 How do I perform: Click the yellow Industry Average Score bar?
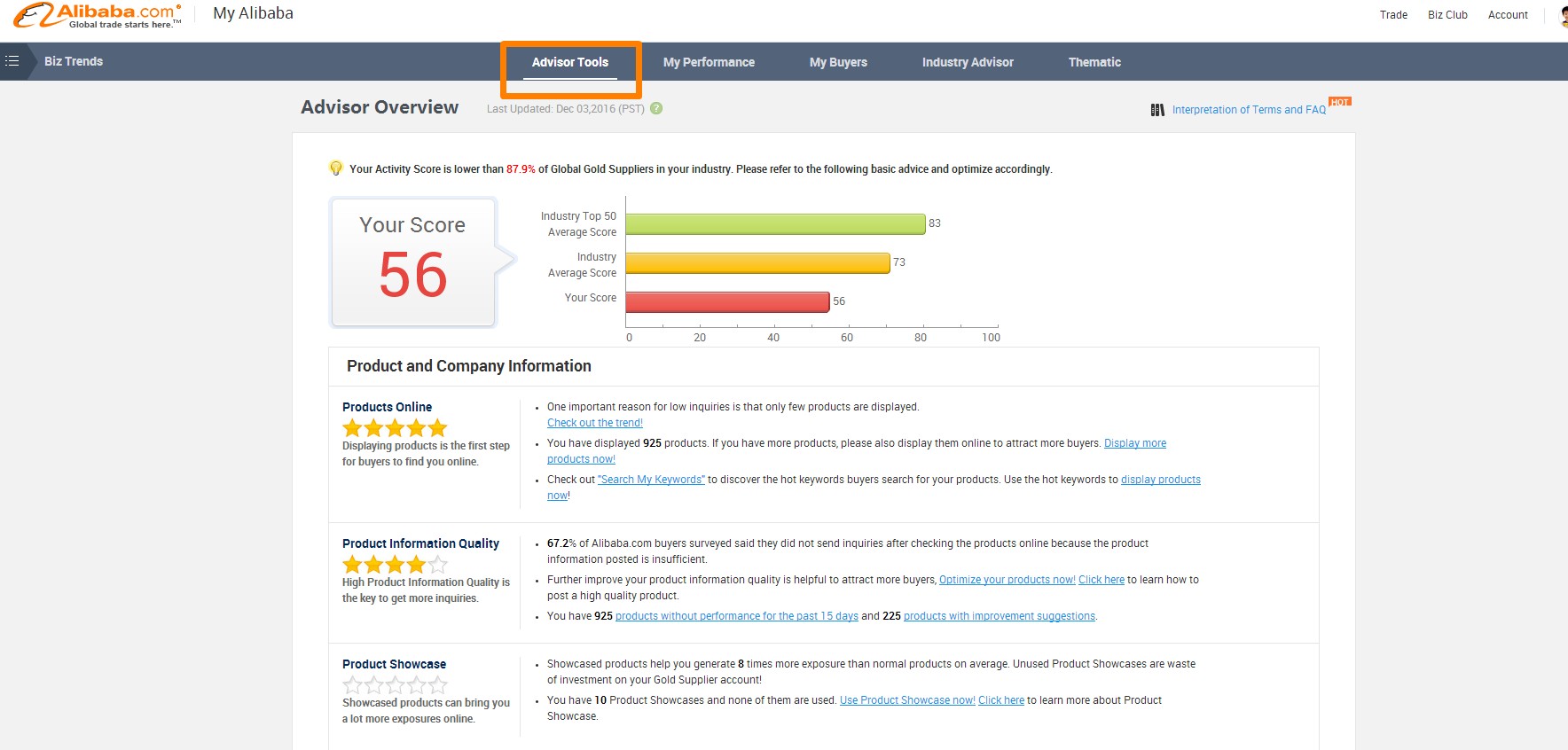pyautogui.click(x=758, y=263)
